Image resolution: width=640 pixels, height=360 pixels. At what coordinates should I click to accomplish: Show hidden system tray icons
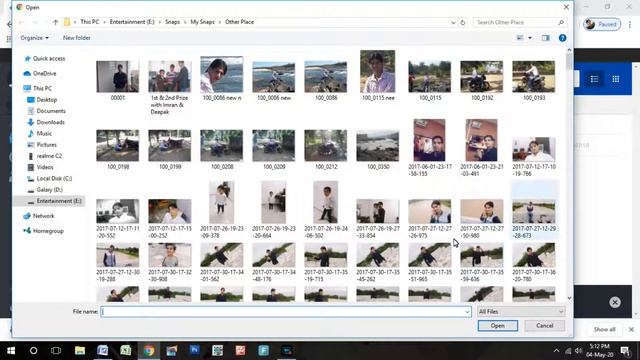[556, 351]
